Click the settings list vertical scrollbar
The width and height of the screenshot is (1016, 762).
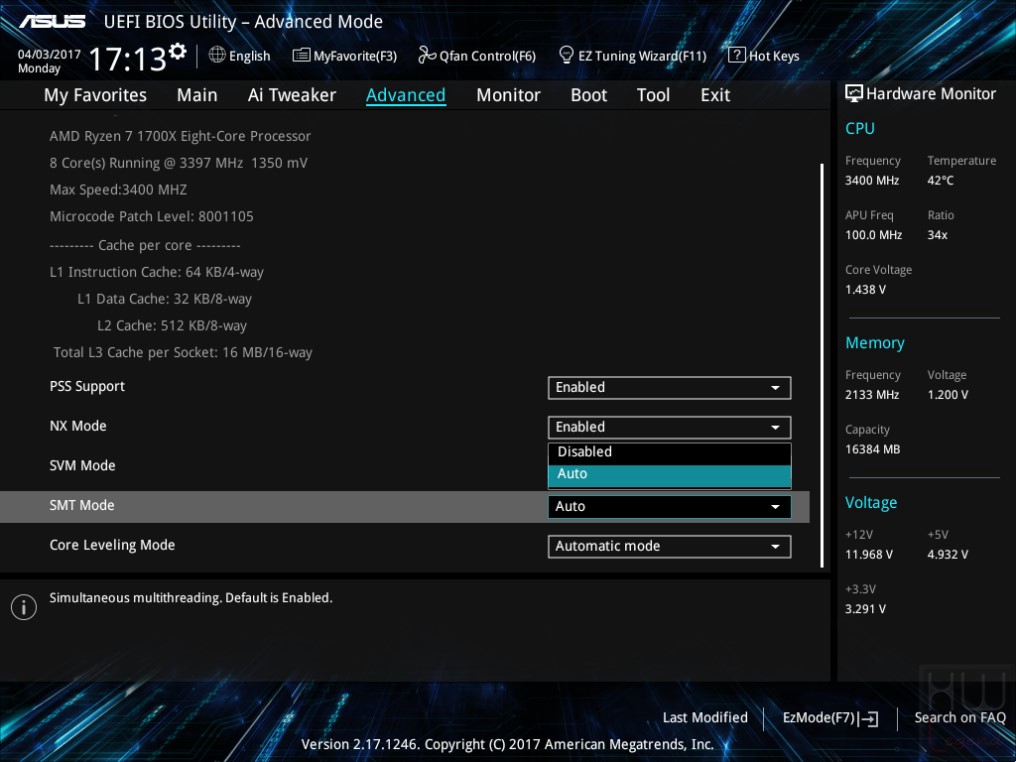click(822, 365)
